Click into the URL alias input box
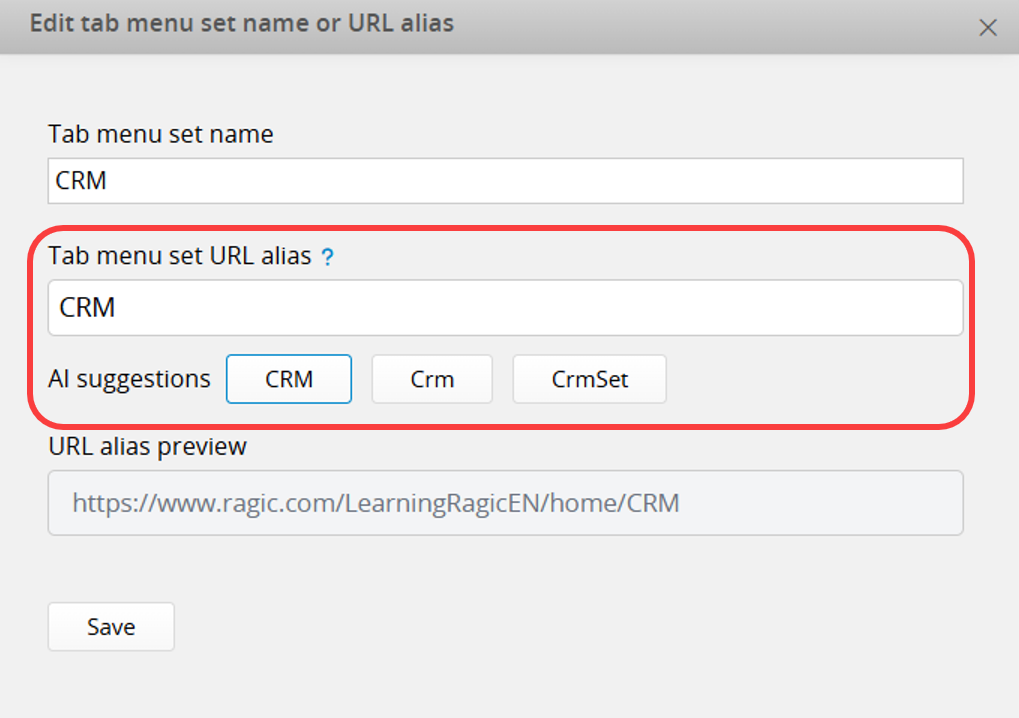The width and height of the screenshot is (1019, 718). point(505,308)
